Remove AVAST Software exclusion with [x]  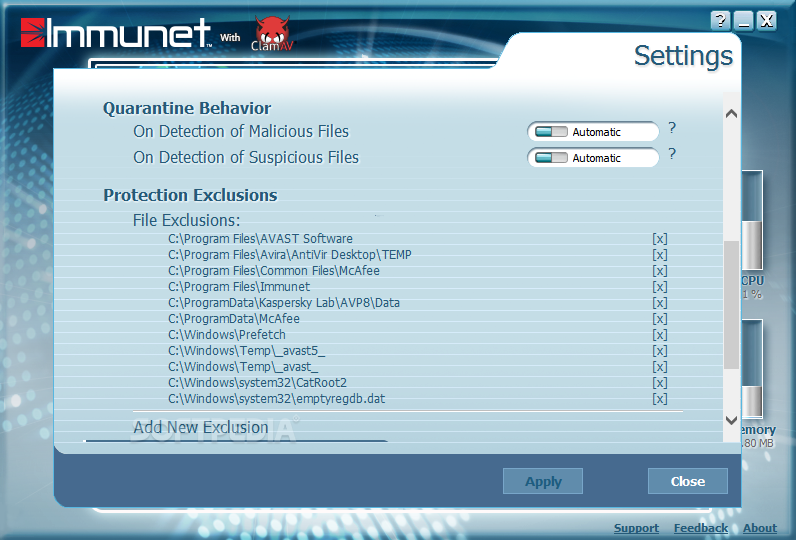(659, 239)
